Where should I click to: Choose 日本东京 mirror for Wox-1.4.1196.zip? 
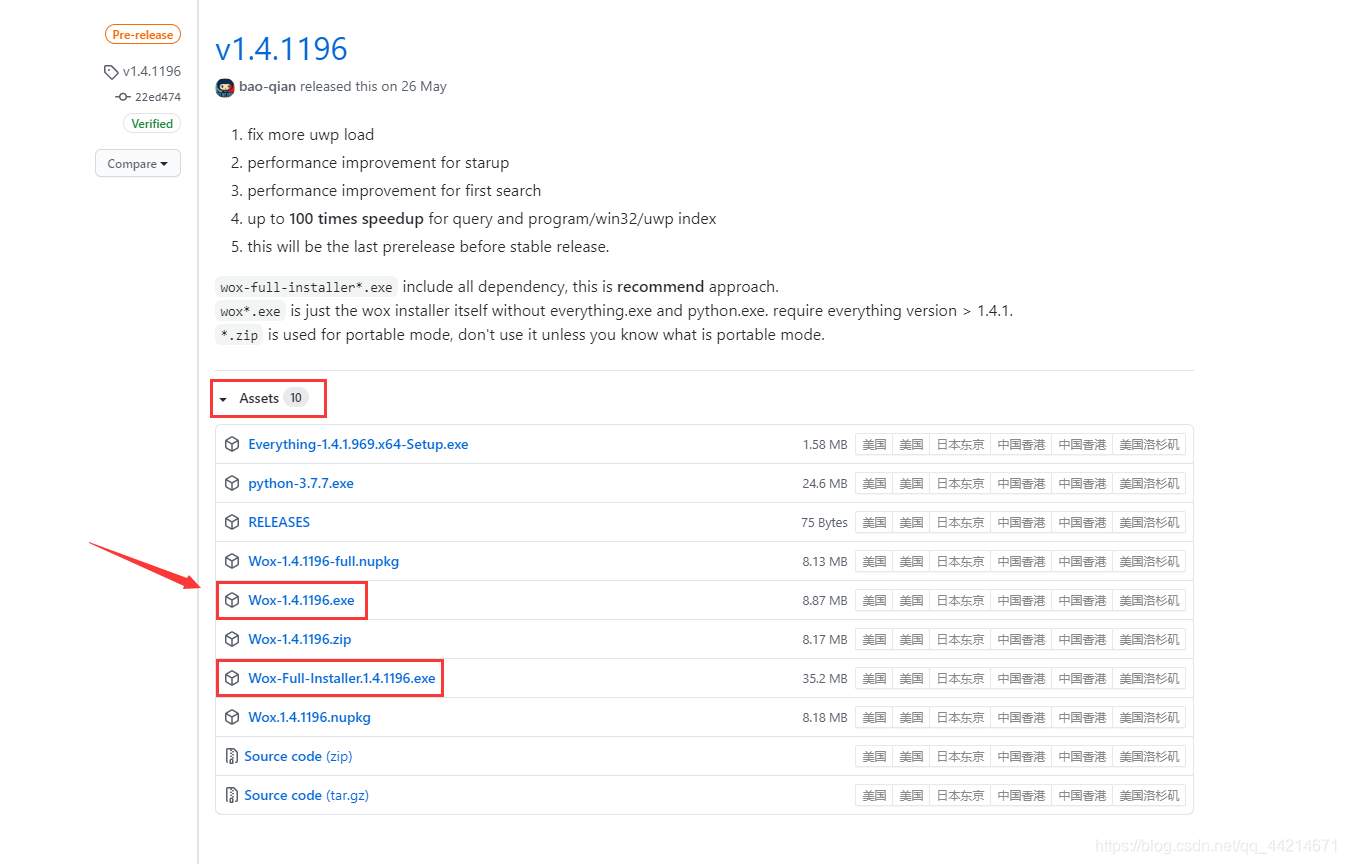click(960, 639)
